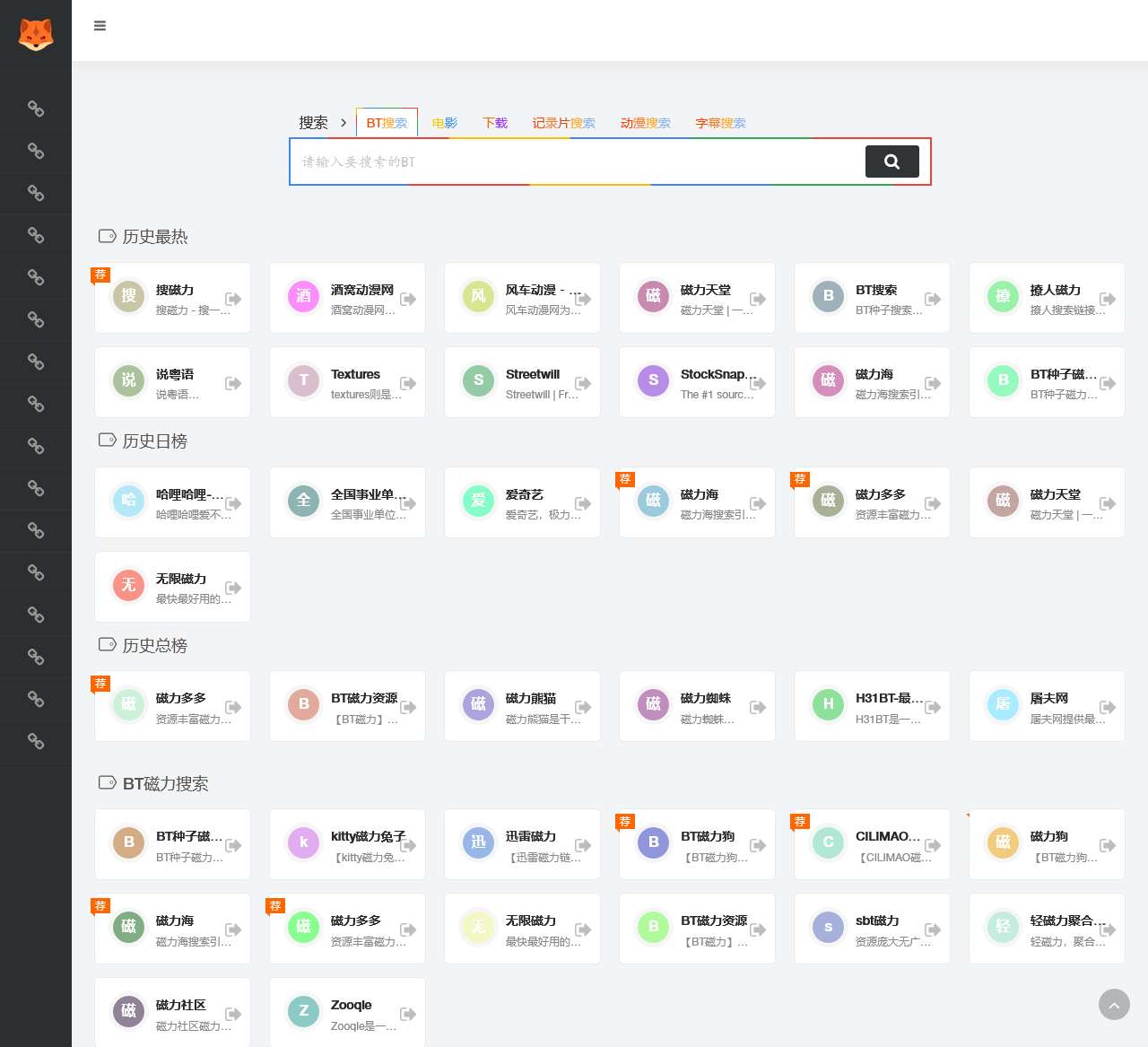Click go-arrow on BT磁力资源 in 历史总榜
The height and width of the screenshot is (1047, 1148).
pyautogui.click(x=408, y=707)
